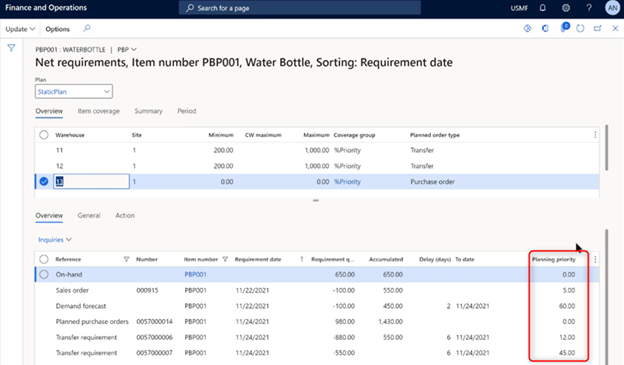Image resolution: width=624 pixels, height=365 pixels.
Task: Click the search magnifier icon in action bar
Action: coord(87,28)
